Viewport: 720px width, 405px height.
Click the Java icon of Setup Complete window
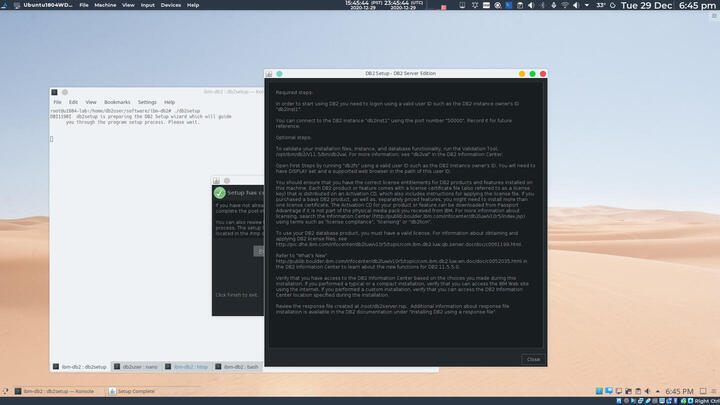[x=216, y=180]
